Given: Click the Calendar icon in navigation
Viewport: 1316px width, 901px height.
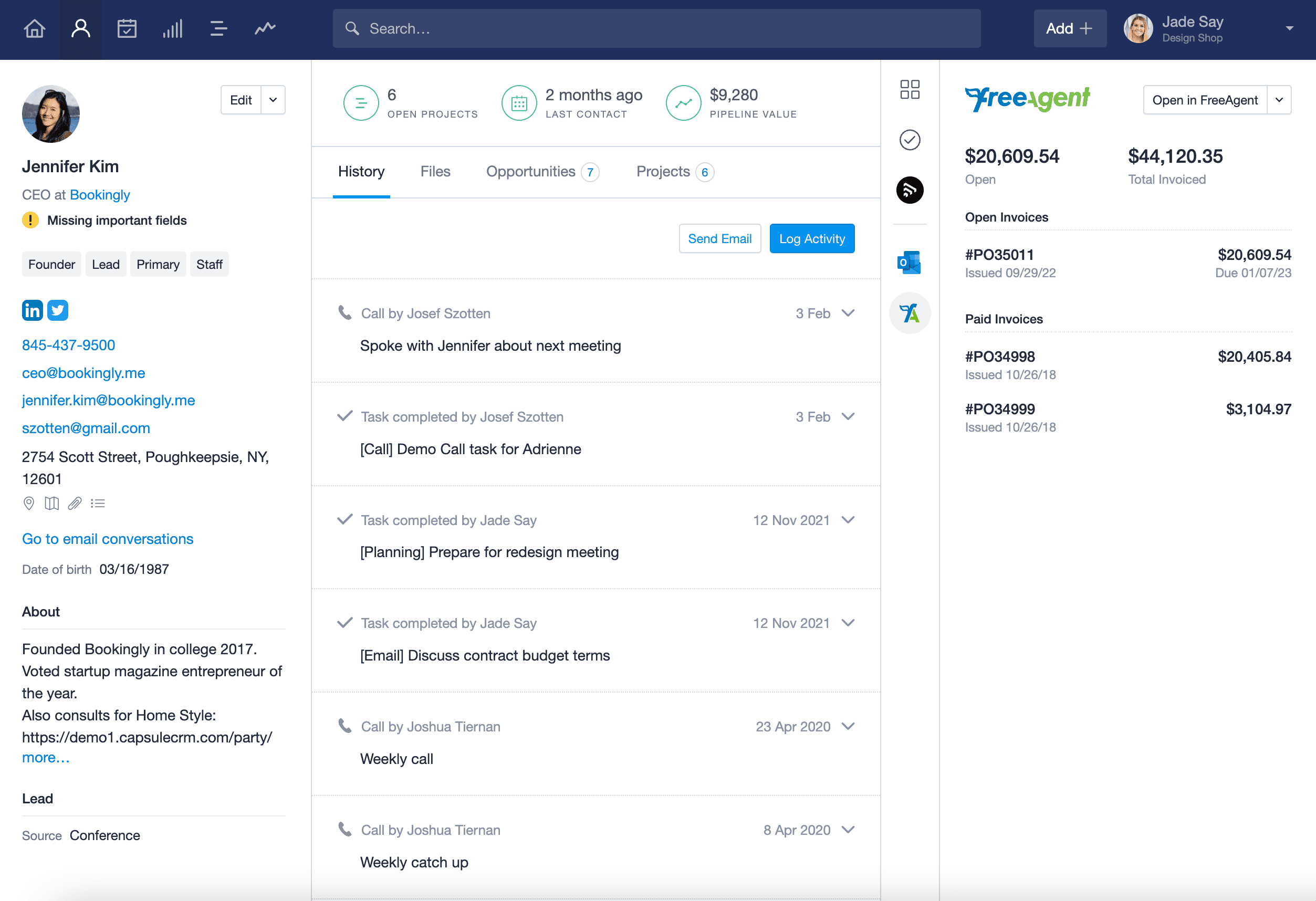Looking at the screenshot, I should (127, 28).
